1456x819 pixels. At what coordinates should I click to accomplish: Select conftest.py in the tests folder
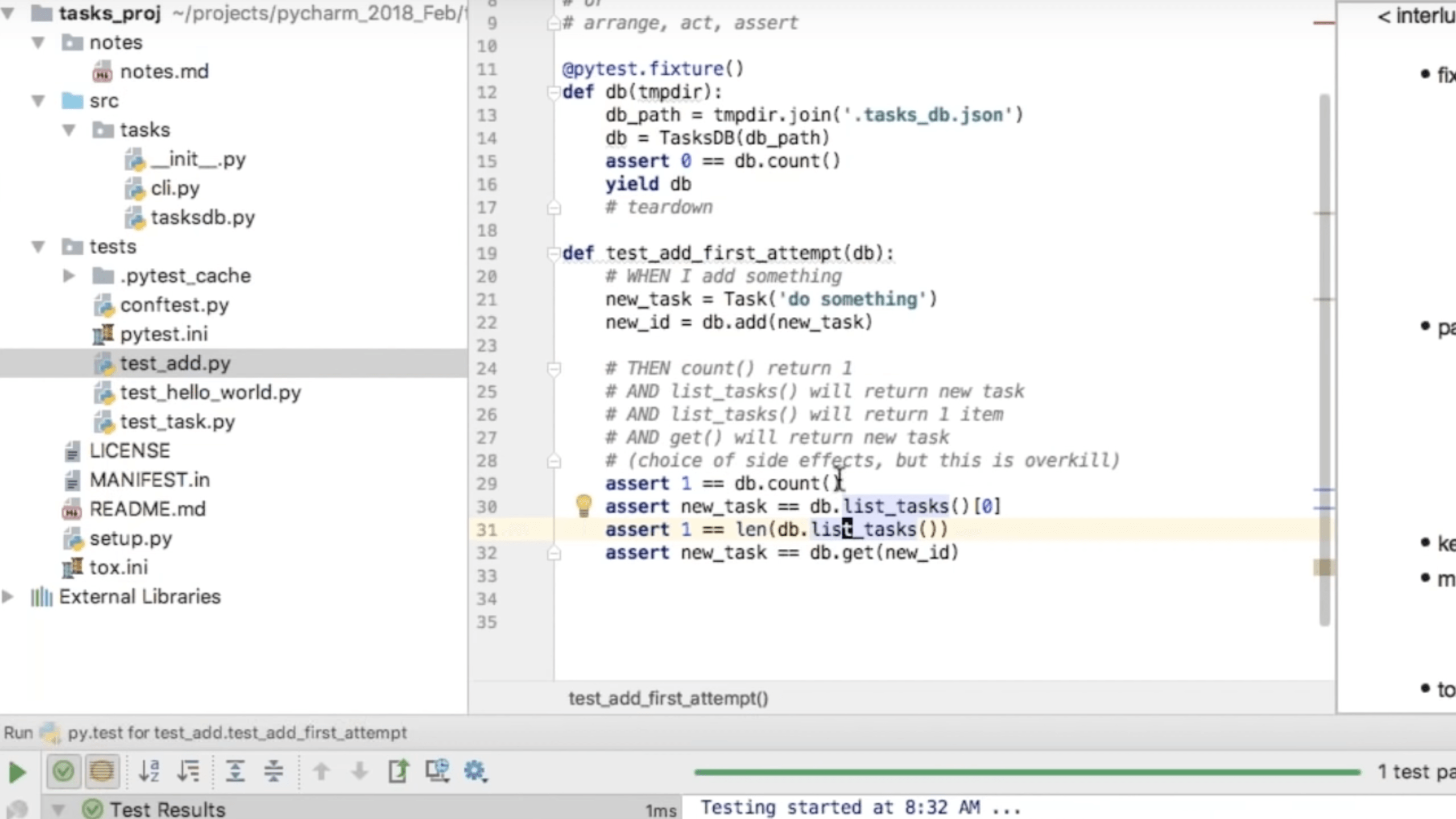pos(174,305)
